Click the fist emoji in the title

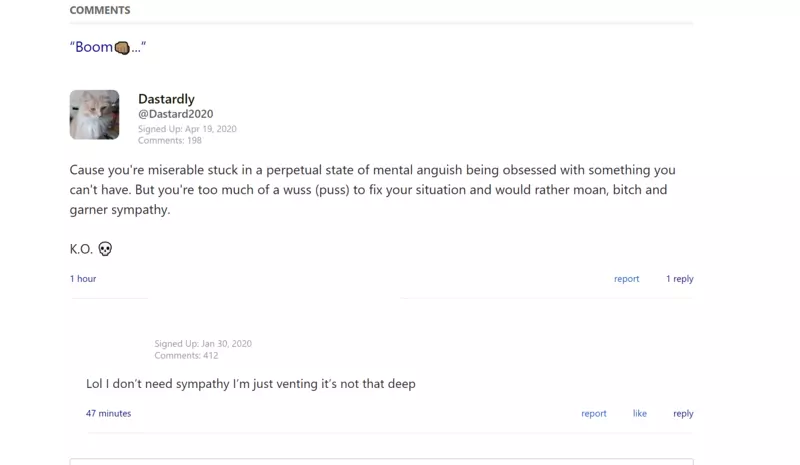(122, 48)
